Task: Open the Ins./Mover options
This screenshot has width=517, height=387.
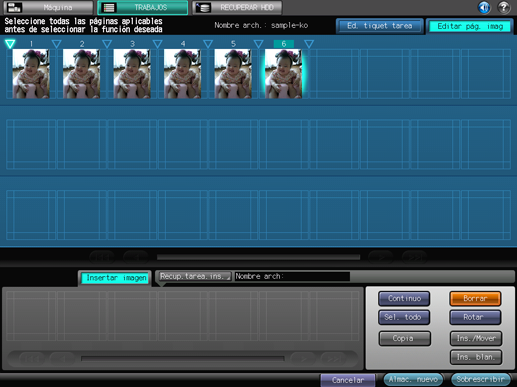Action: [476, 338]
